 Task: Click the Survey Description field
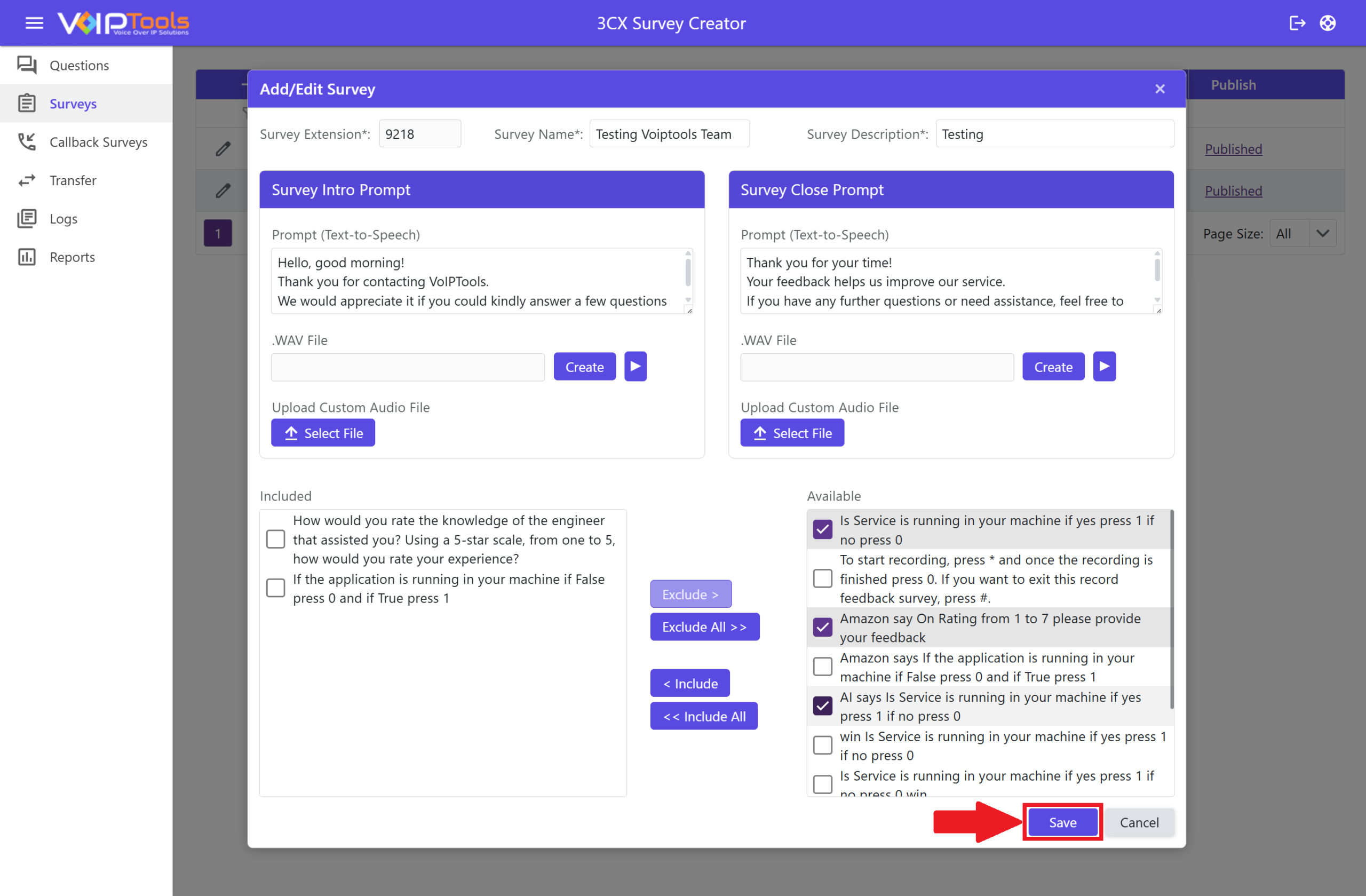pyautogui.click(x=1054, y=134)
